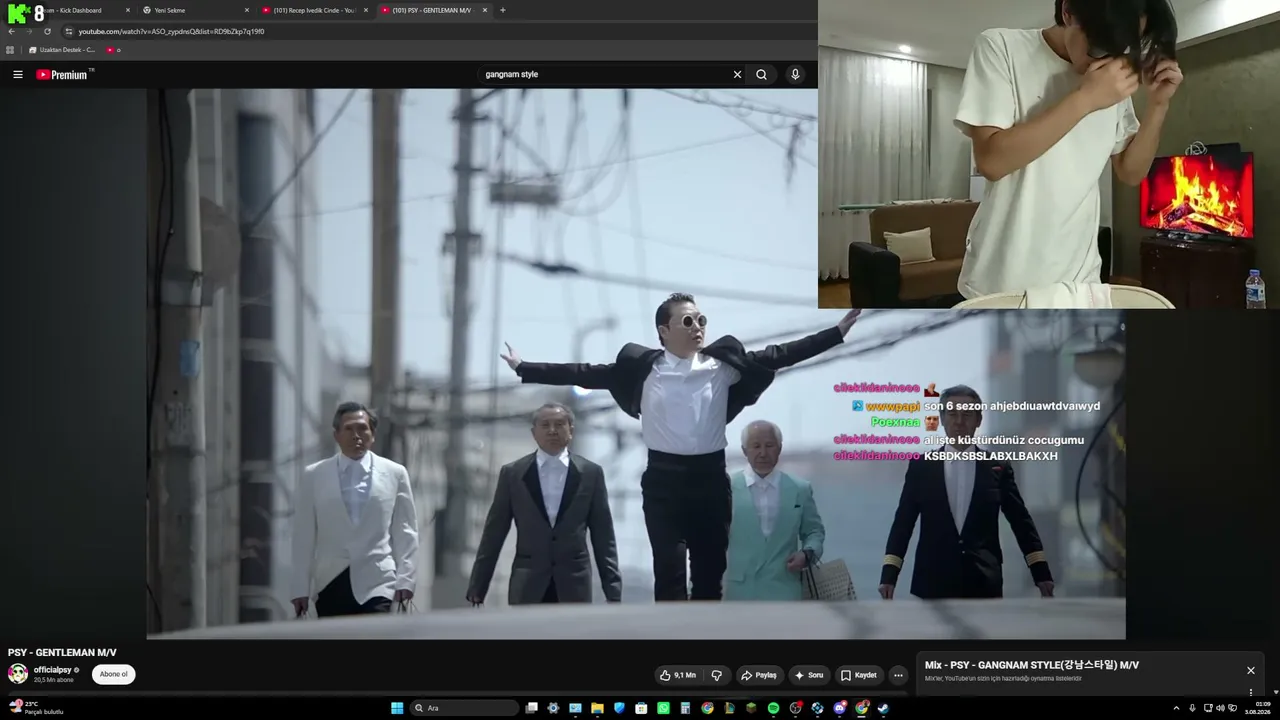Screen dimensions: 1280x720
Task: Reload the YouTube page
Action: pyautogui.click(x=47, y=31)
